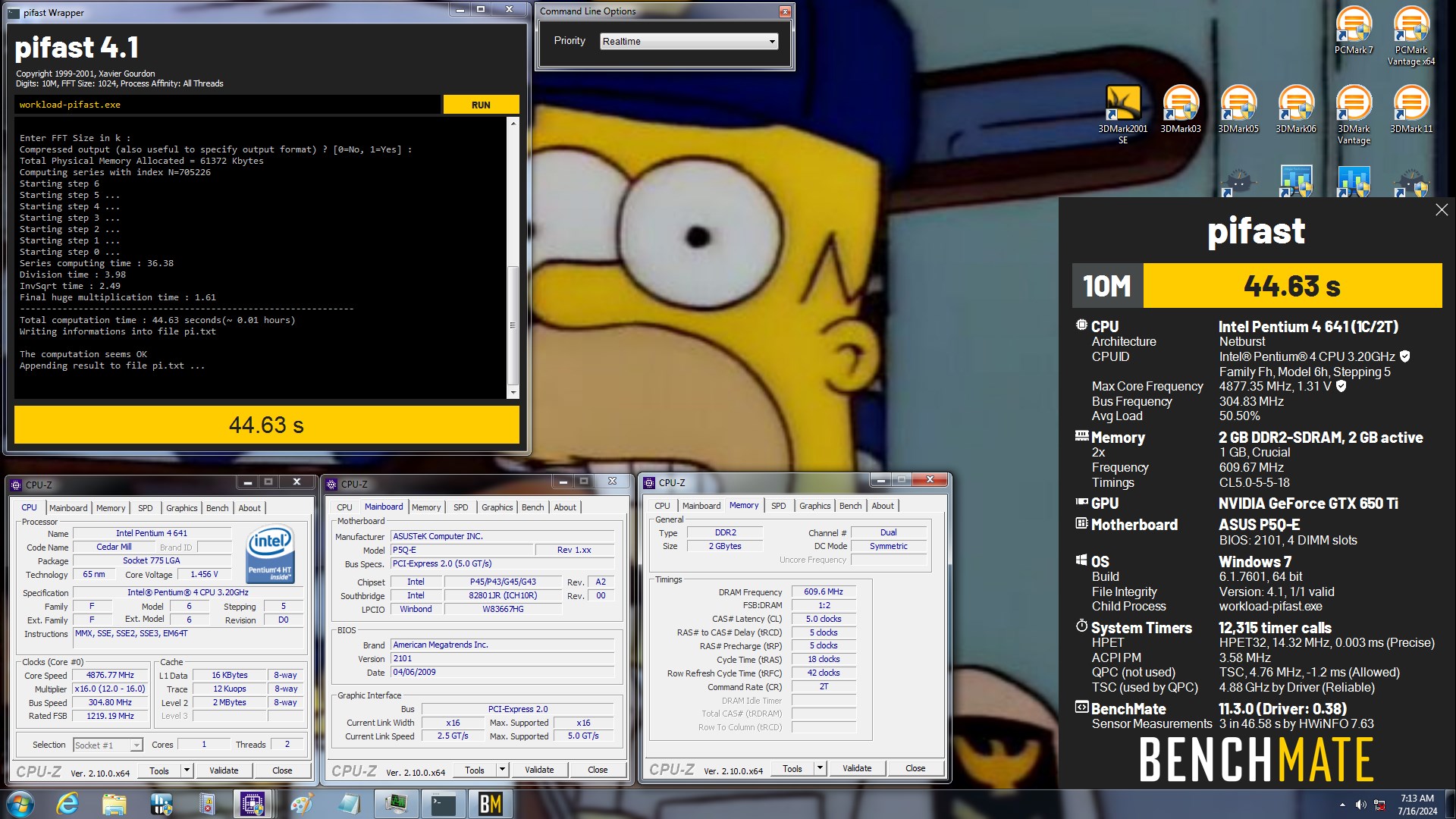
Task: Click the volume speaker tray icon
Action: pos(1360,805)
